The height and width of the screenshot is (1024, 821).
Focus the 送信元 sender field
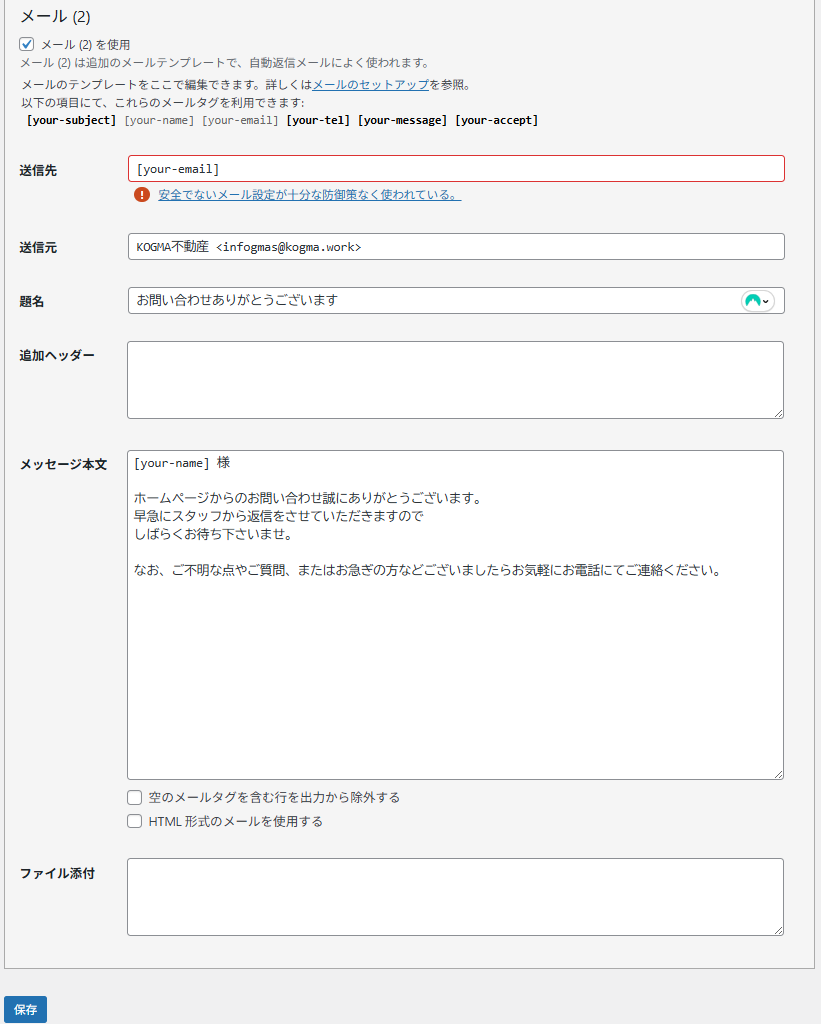pos(456,247)
